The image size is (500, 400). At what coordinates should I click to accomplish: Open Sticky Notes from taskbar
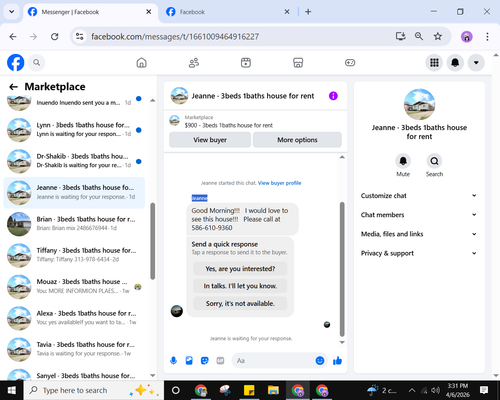(249, 390)
